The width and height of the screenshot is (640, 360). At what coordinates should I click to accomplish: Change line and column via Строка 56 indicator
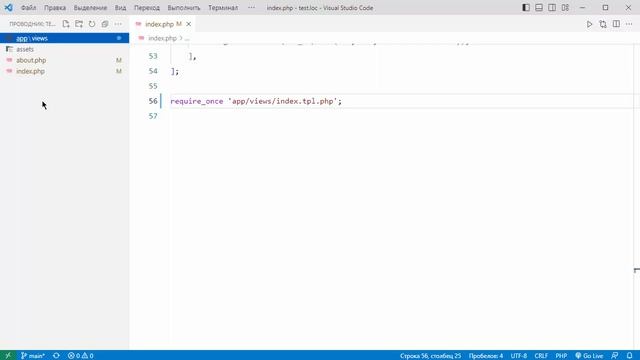point(430,356)
